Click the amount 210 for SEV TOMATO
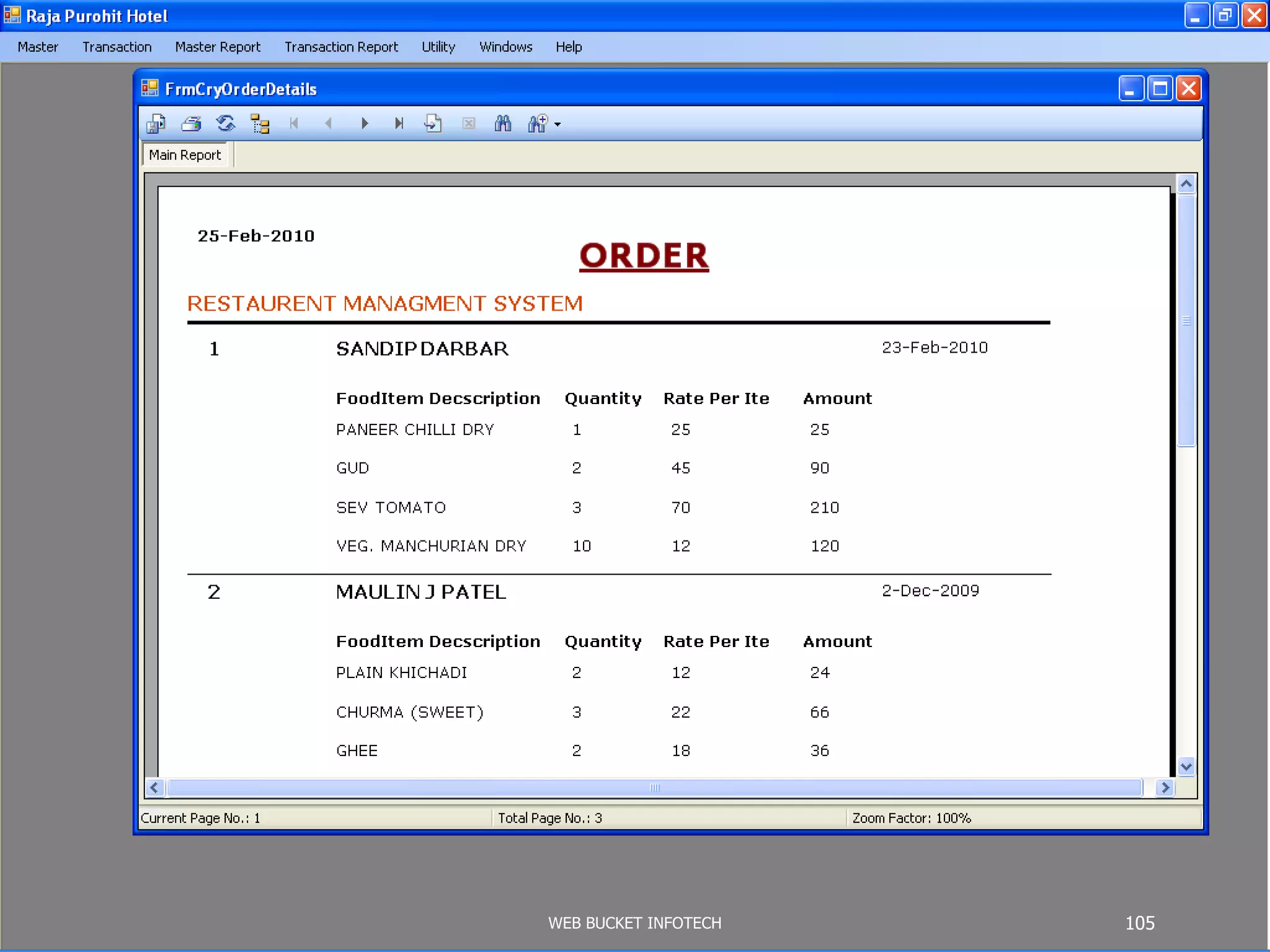This screenshot has width=1270, height=952. [824, 508]
